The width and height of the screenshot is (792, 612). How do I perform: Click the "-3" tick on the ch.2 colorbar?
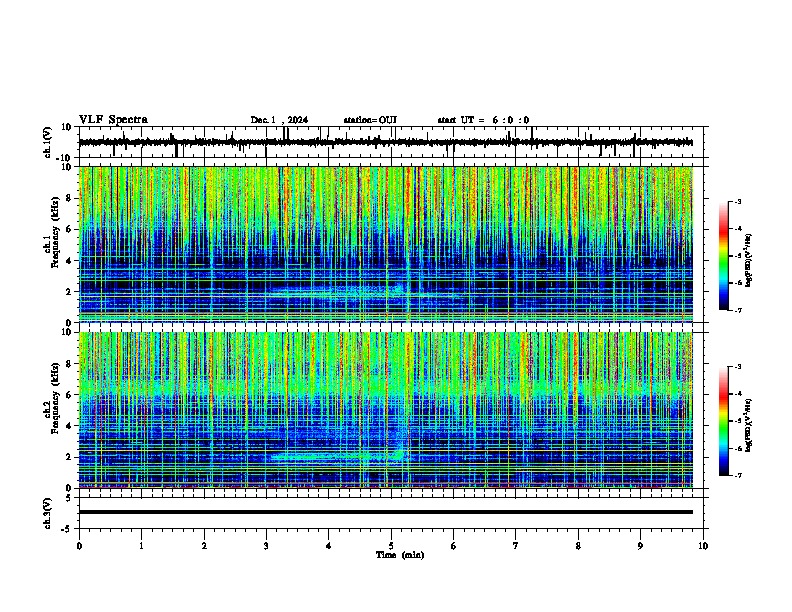[x=737, y=367]
